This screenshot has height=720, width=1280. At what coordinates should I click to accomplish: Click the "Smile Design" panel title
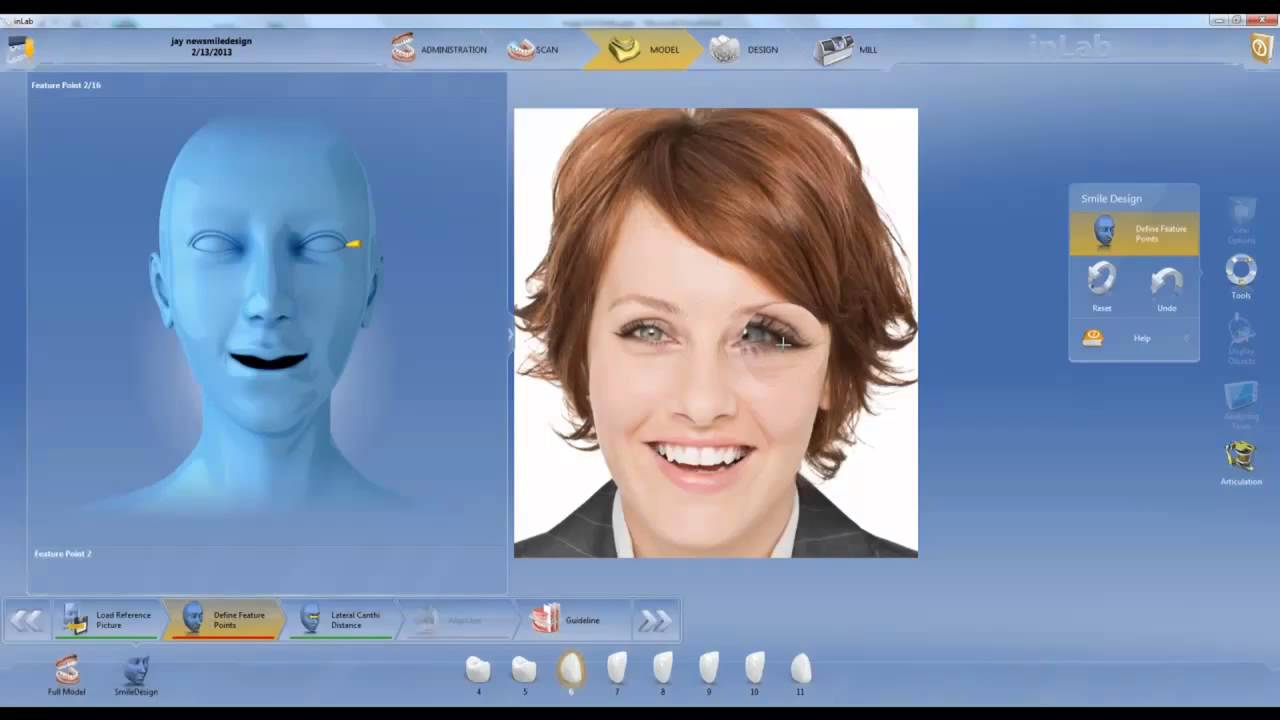1111,198
